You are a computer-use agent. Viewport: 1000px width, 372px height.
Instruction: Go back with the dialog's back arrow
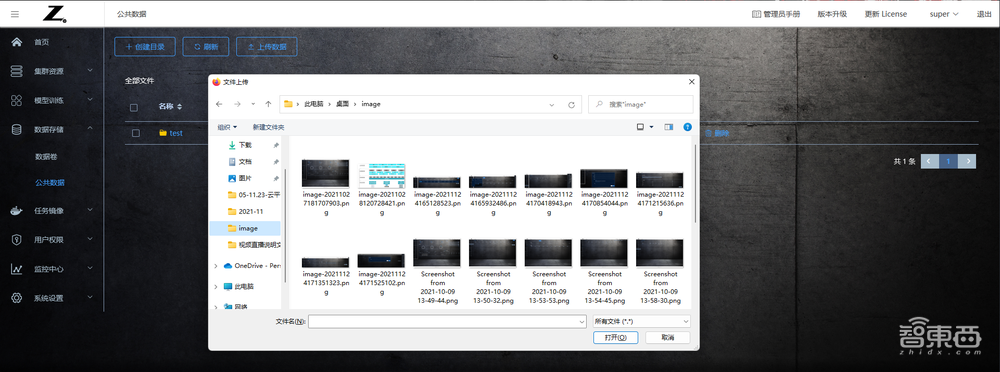pyautogui.click(x=219, y=104)
